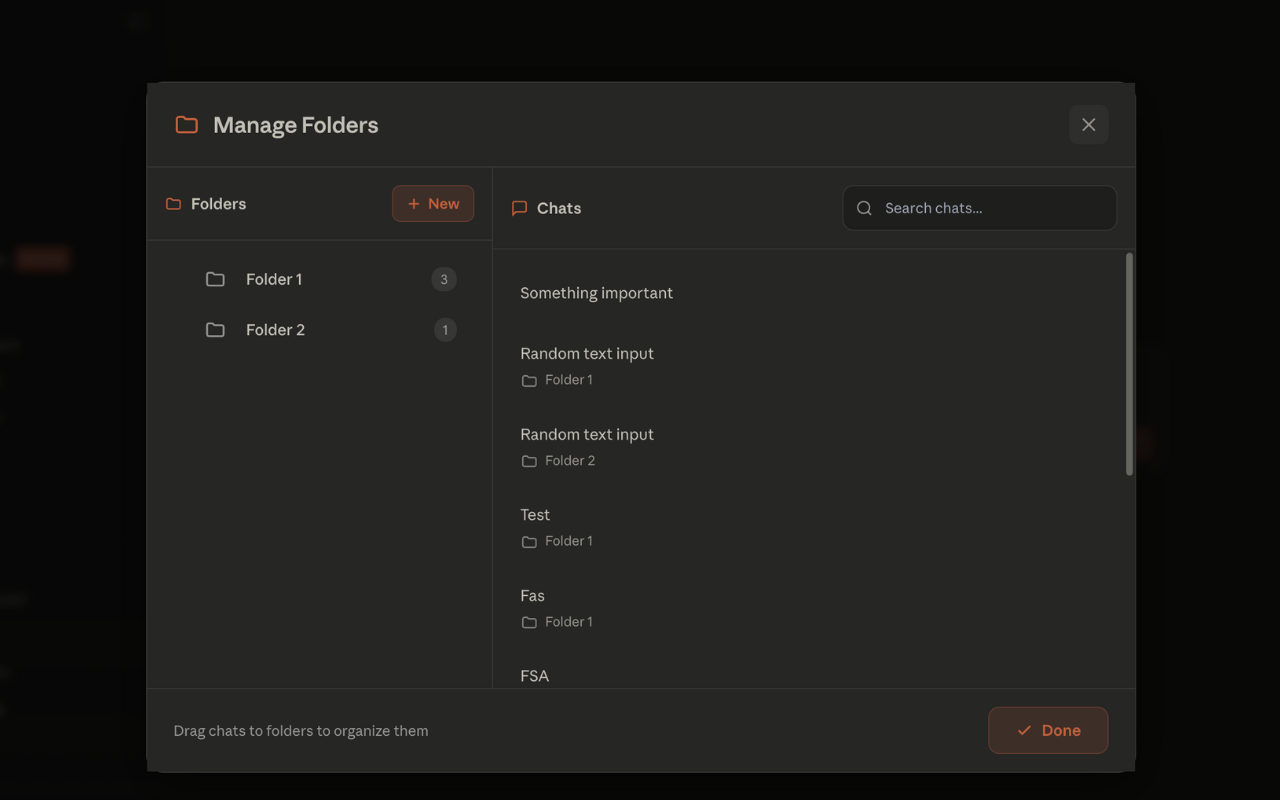Create a new folder with New button
The height and width of the screenshot is (800, 1280).
433,204
